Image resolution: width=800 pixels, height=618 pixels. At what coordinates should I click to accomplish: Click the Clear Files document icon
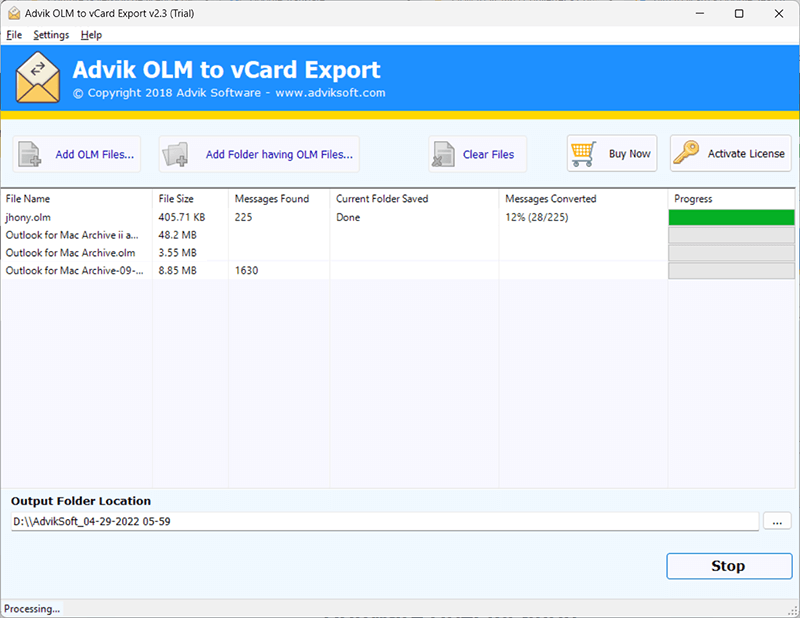click(x=443, y=154)
